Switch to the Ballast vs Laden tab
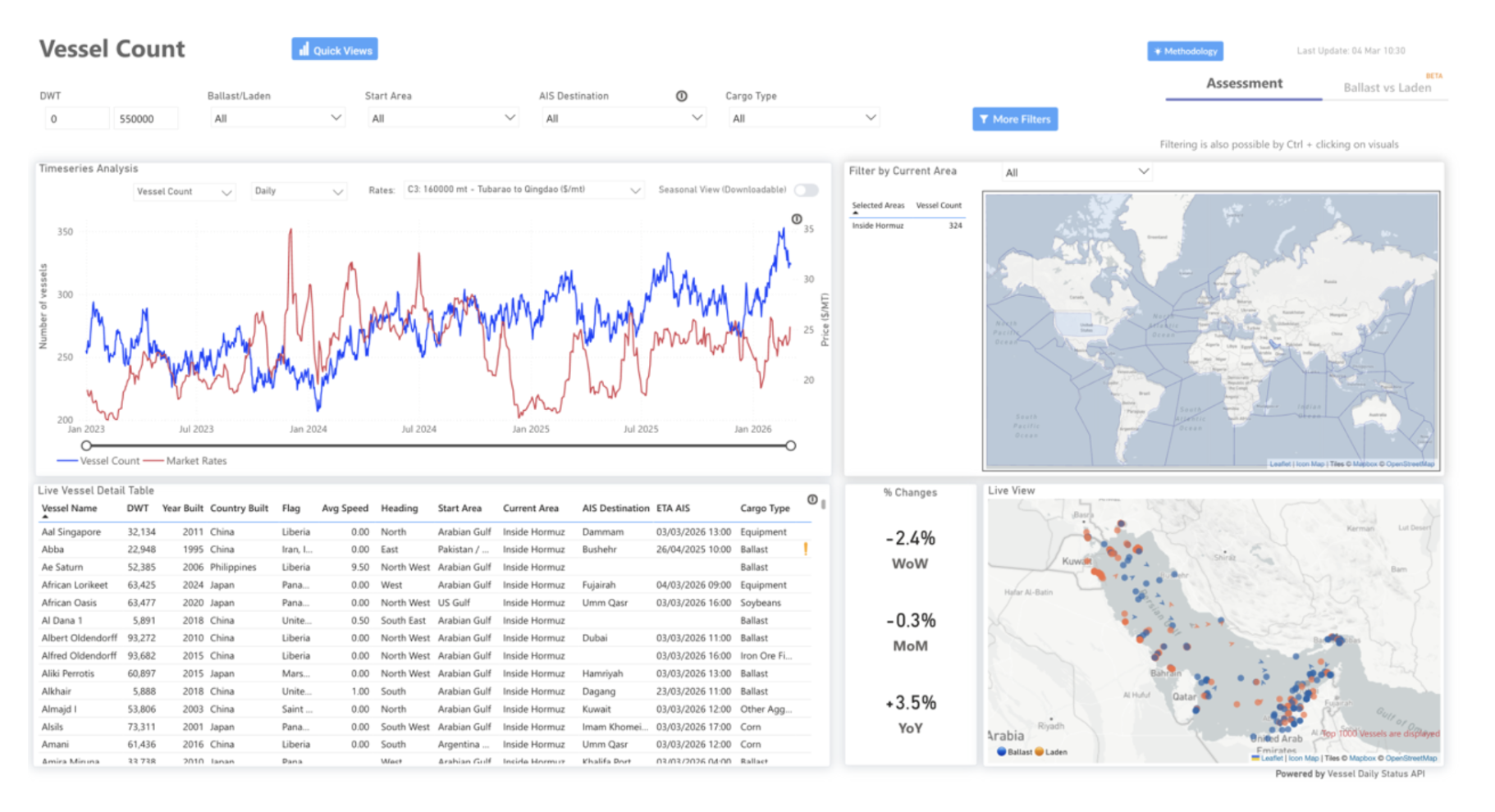This screenshot has height=812, width=1495. pyautogui.click(x=1387, y=87)
